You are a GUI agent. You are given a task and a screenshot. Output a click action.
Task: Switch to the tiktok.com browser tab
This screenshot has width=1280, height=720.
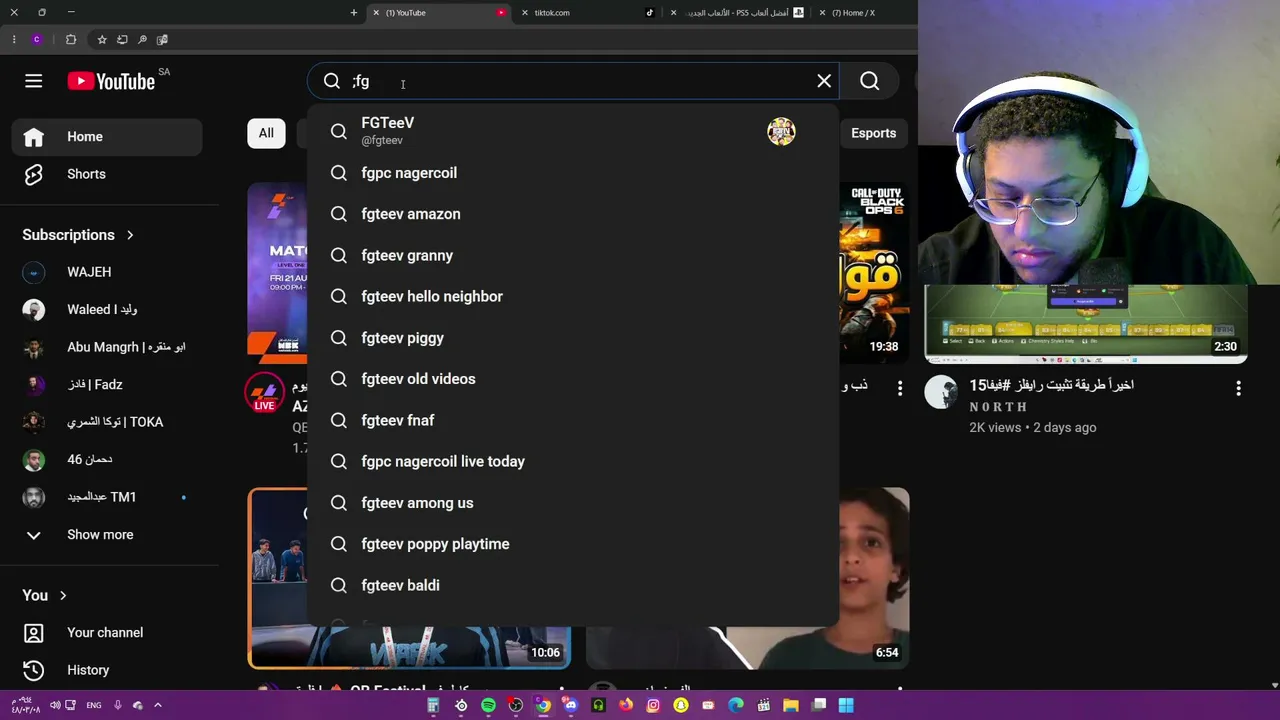coord(588,13)
